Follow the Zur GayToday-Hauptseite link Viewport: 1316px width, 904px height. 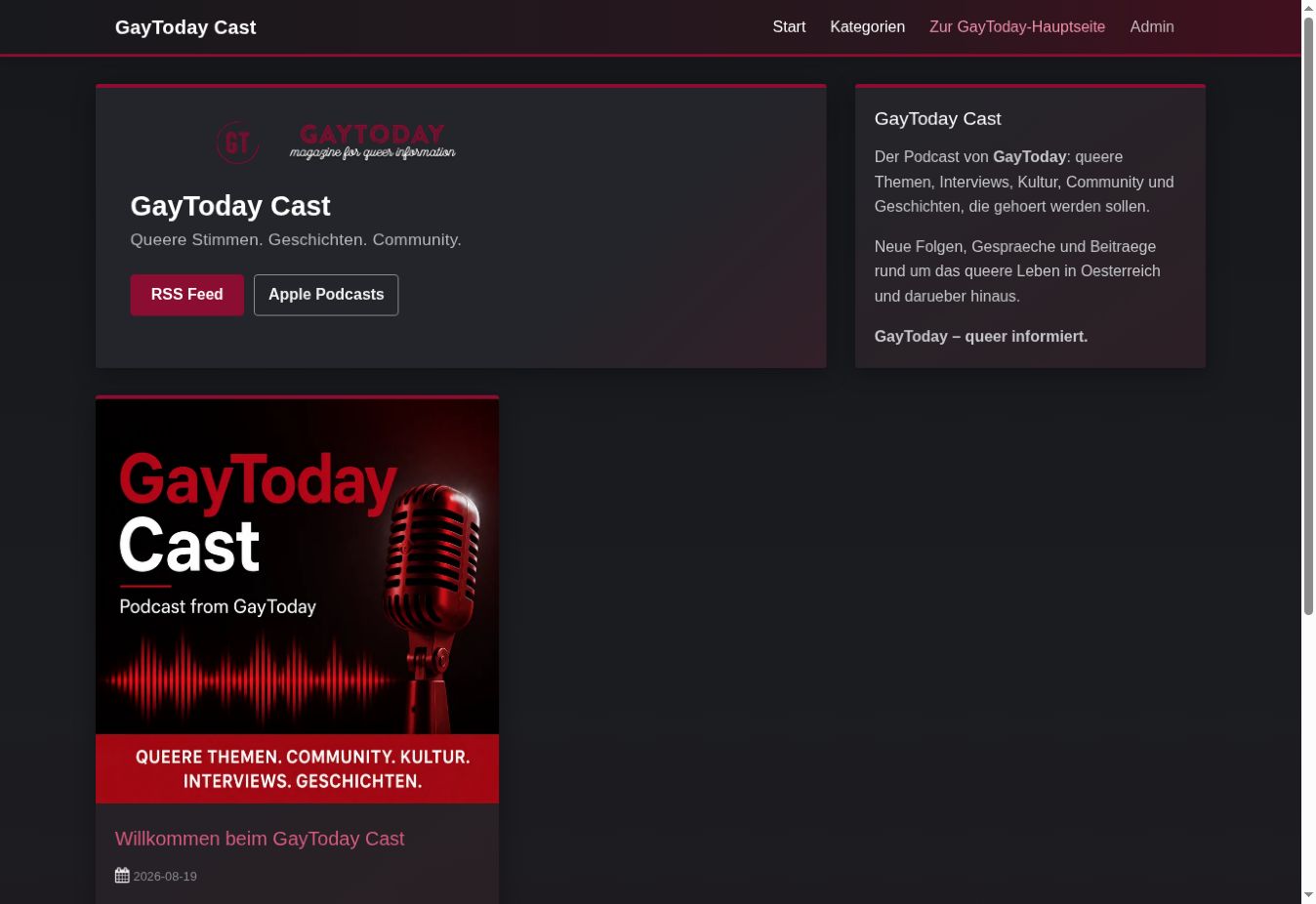click(x=1017, y=27)
